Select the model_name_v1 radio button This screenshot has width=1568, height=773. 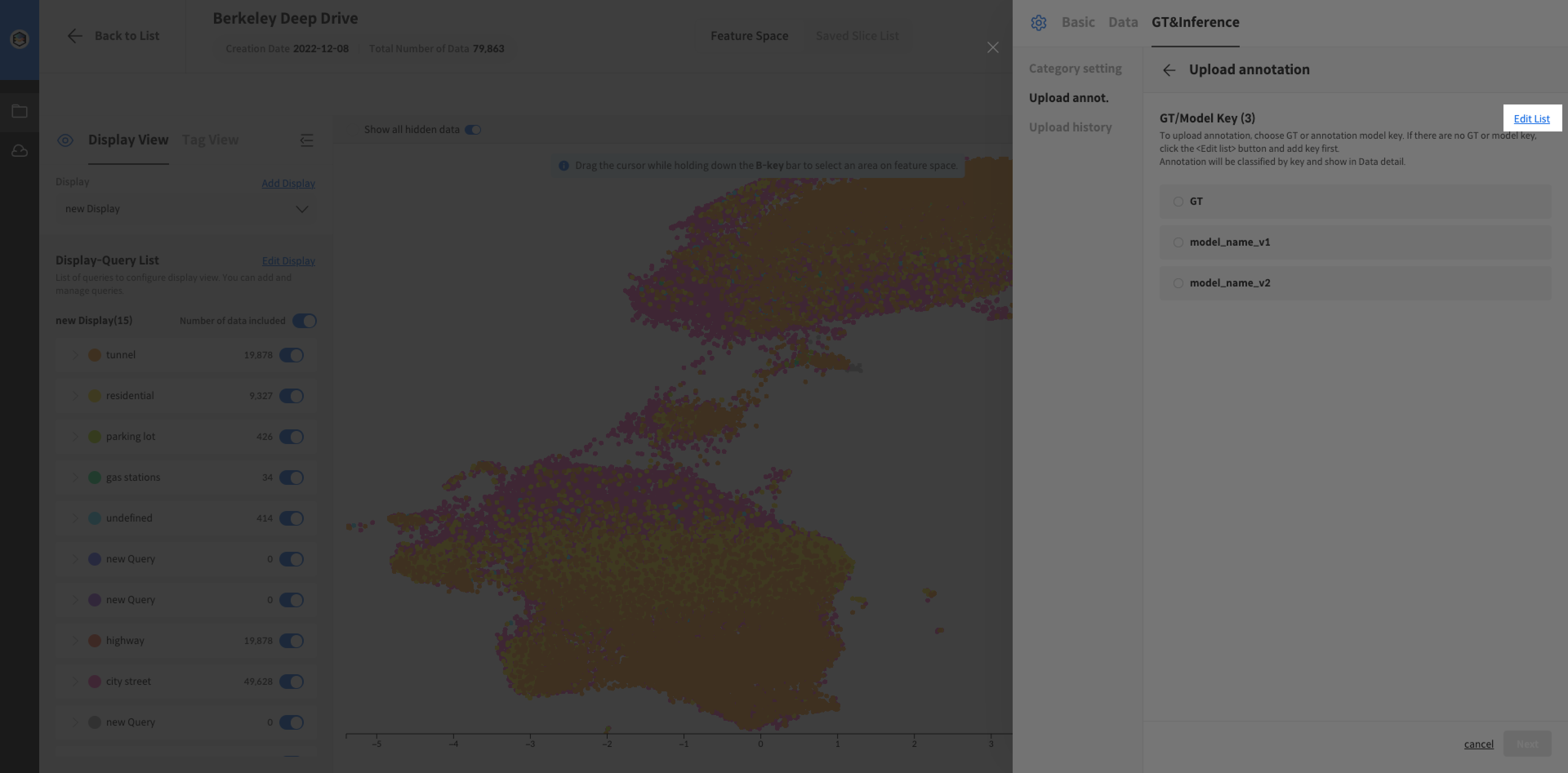click(x=1178, y=242)
